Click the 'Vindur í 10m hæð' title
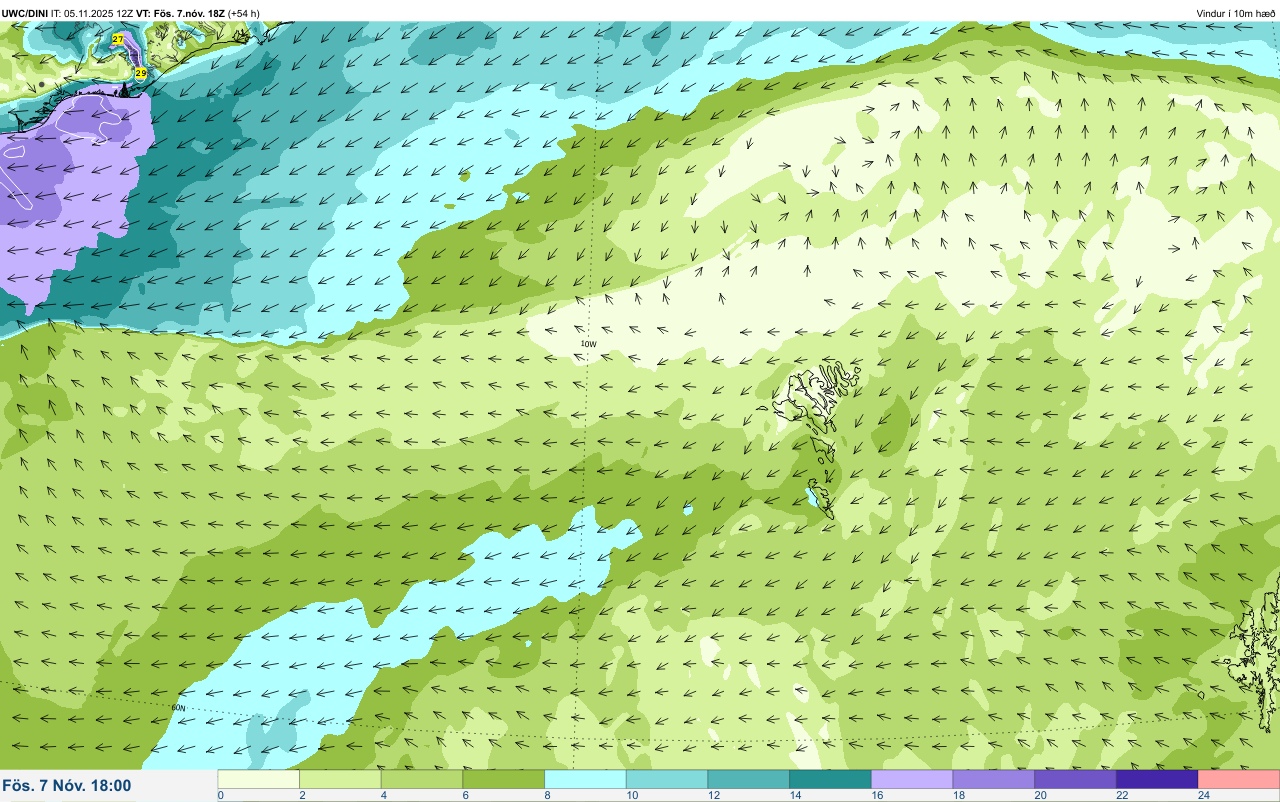 click(x=1236, y=13)
